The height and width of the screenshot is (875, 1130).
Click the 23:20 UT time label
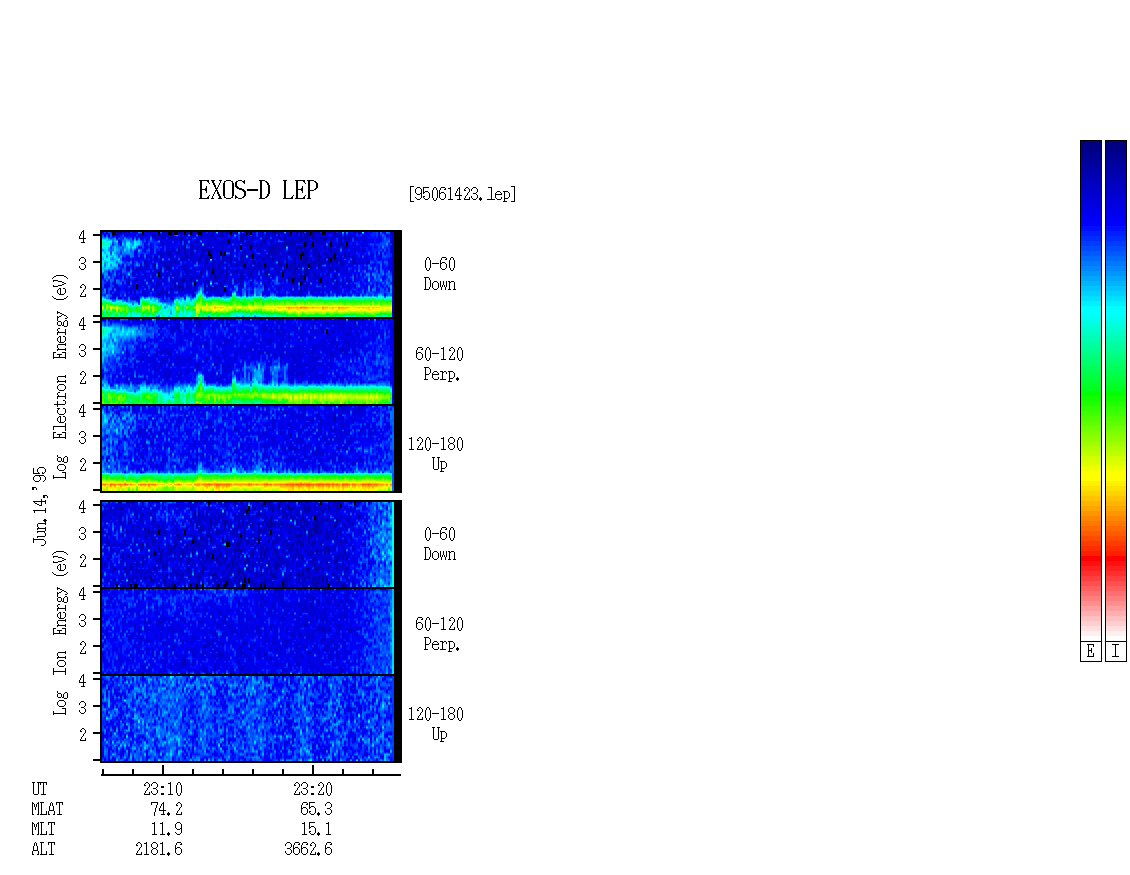coord(313,789)
